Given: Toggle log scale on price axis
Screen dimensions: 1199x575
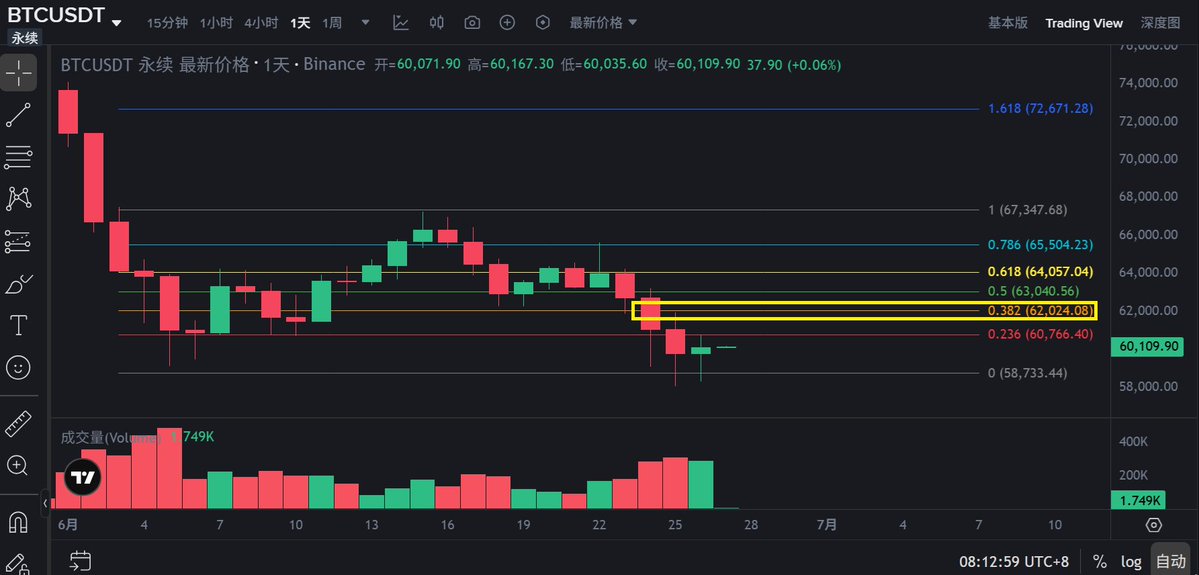Looking at the screenshot, I should [x=1131, y=562].
